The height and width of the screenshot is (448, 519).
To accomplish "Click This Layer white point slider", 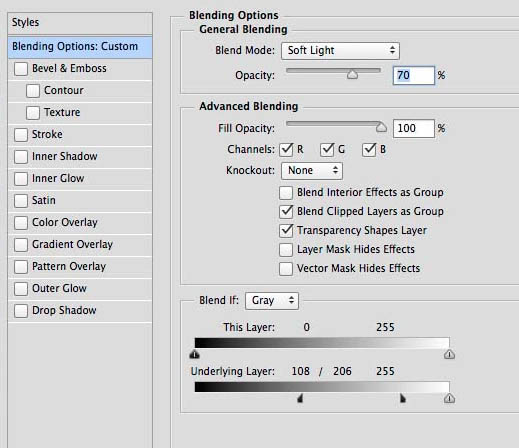I will click(x=449, y=354).
